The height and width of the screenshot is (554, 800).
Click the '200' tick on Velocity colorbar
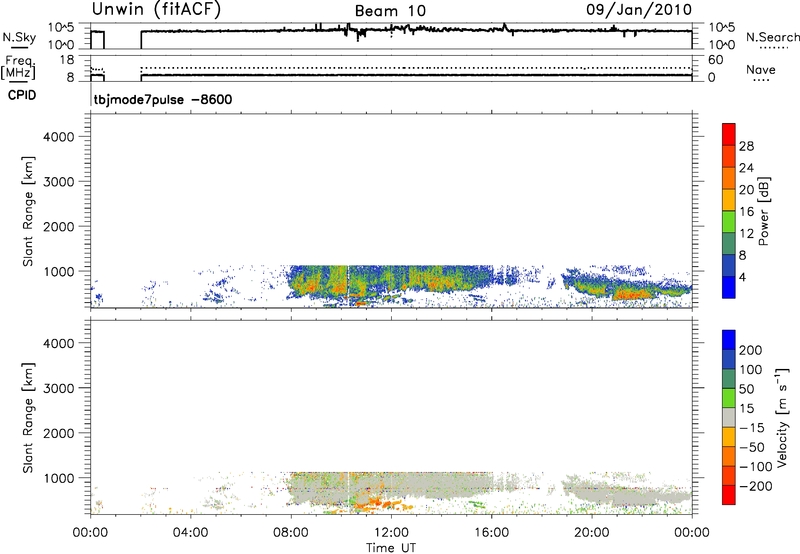pyautogui.click(x=751, y=350)
